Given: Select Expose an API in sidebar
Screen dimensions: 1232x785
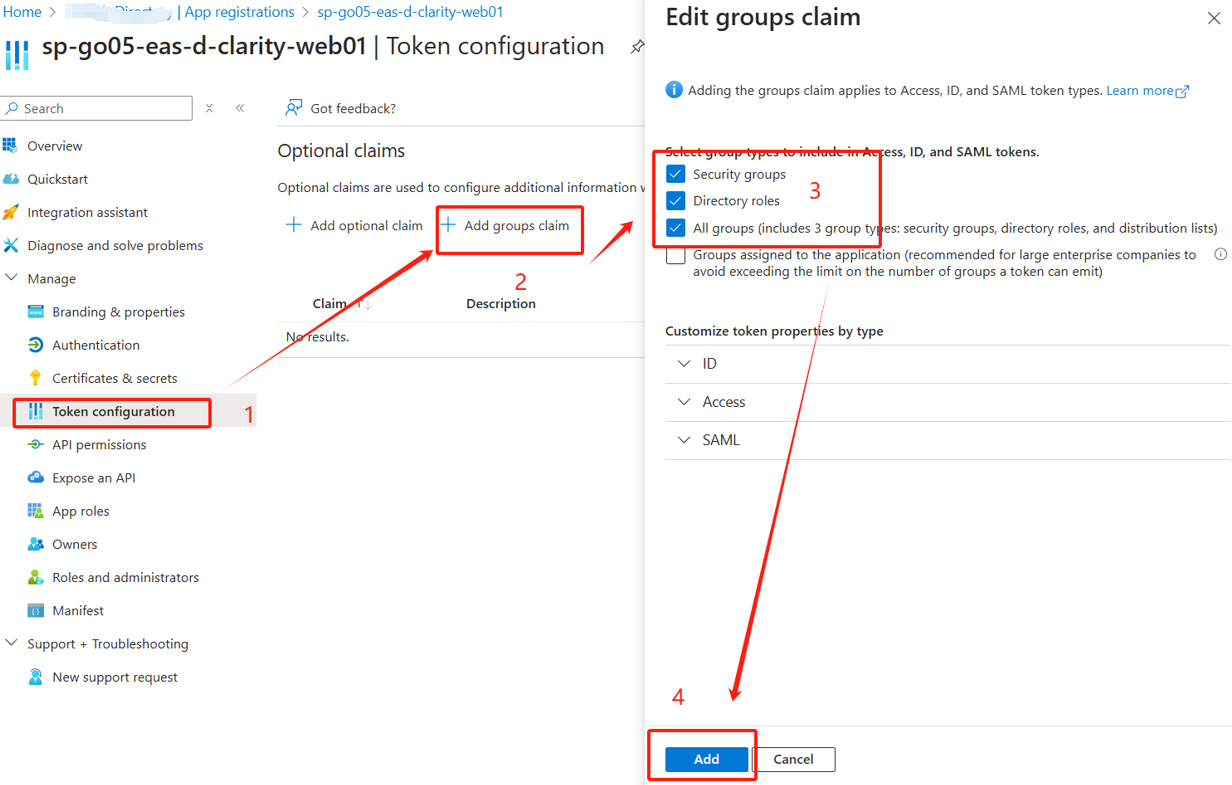Looking at the screenshot, I should [x=93, y=478].
